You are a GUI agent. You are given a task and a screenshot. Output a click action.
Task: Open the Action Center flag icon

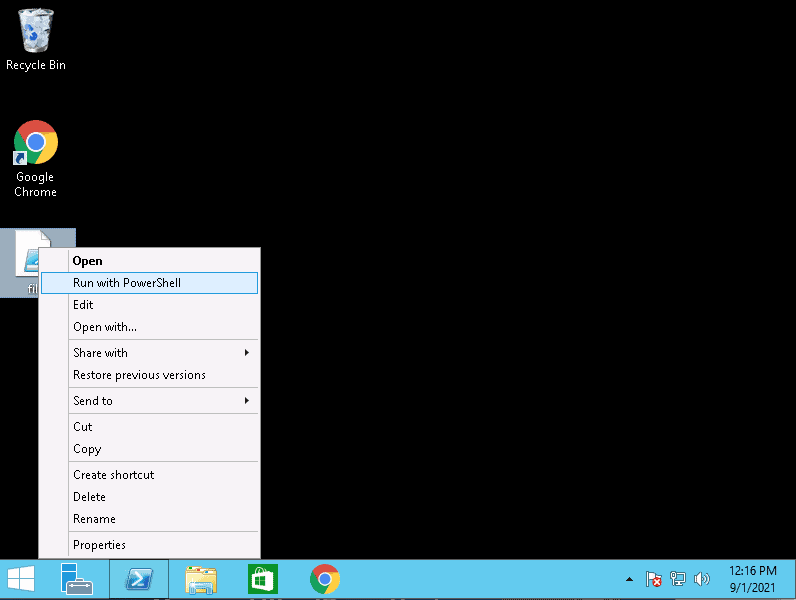(x=653, y=579)
